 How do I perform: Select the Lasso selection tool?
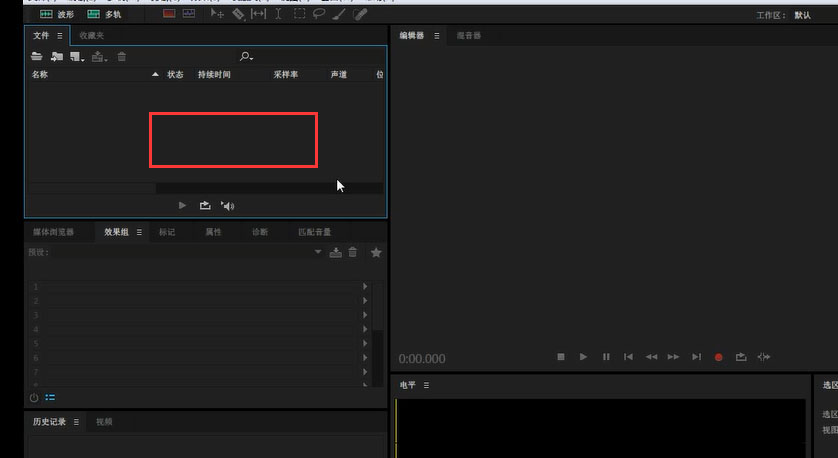tap(319, 14)
